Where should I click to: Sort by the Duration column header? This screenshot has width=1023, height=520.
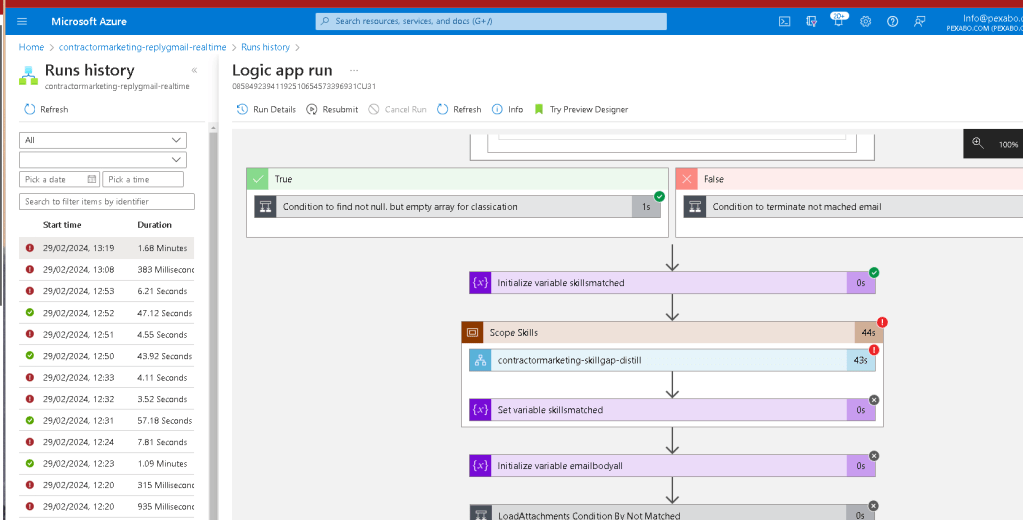pyautogui.click(x=155, y=224)
